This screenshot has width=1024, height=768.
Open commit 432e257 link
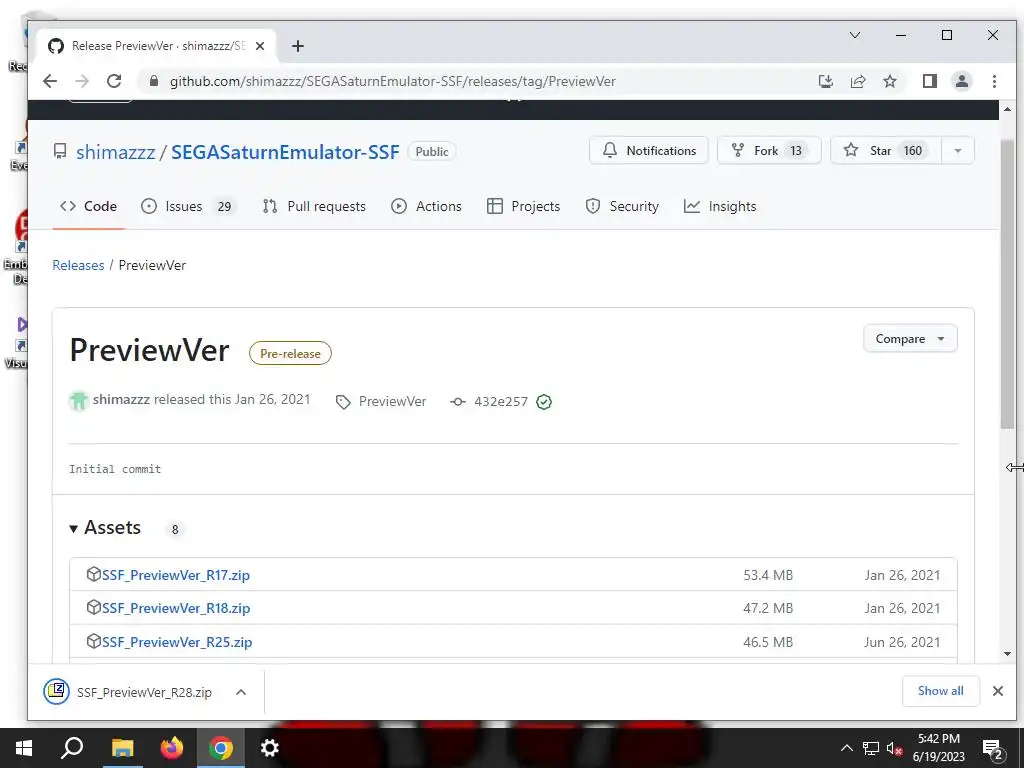click(500, 401)
